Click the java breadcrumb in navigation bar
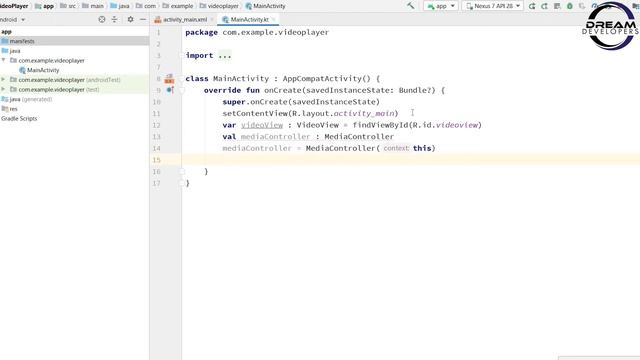This screenshot has width=640, height=360. pyautogui.click(x=120, y=6)
